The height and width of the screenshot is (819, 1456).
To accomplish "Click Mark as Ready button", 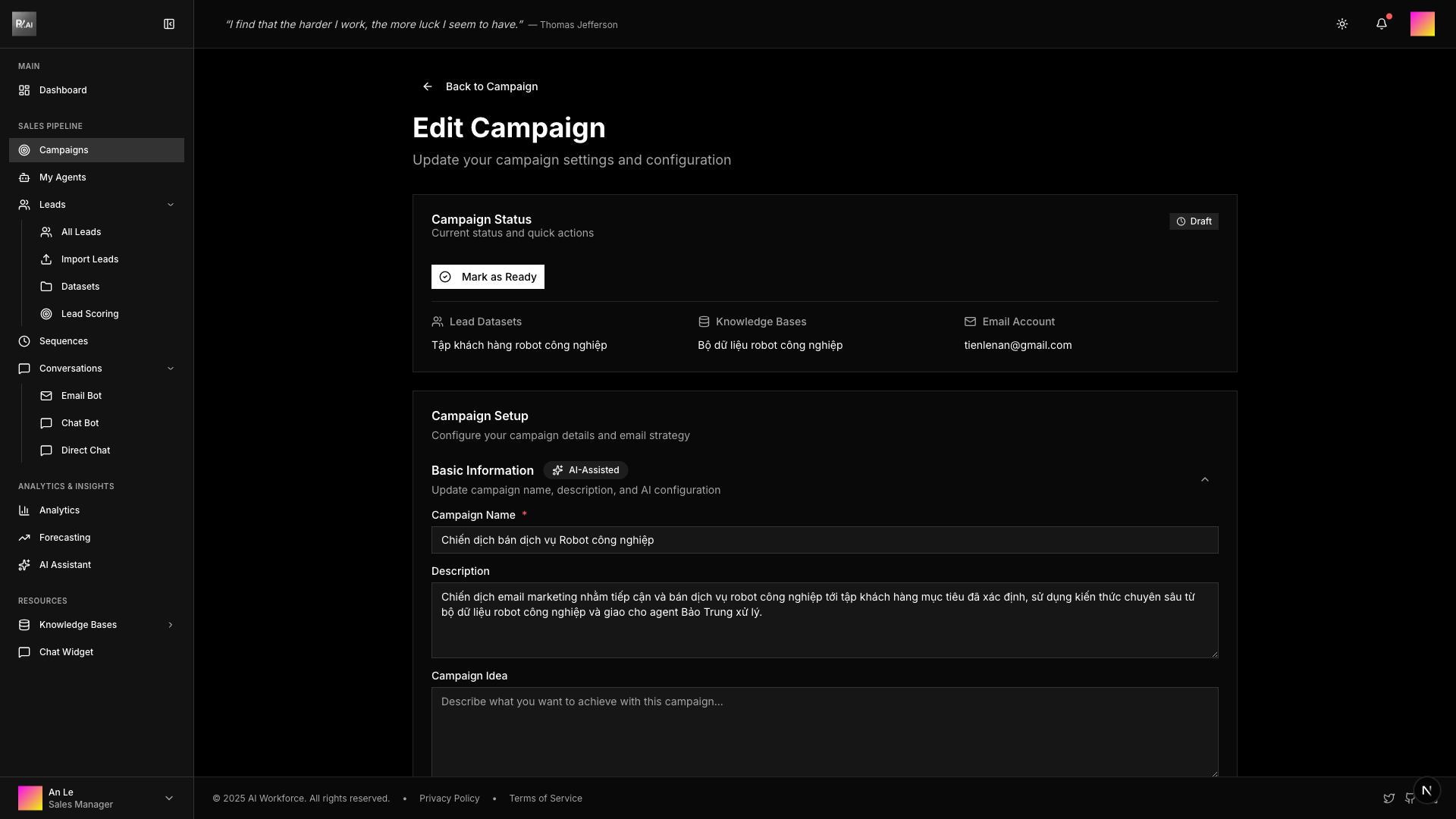I will tap(488, 277).
